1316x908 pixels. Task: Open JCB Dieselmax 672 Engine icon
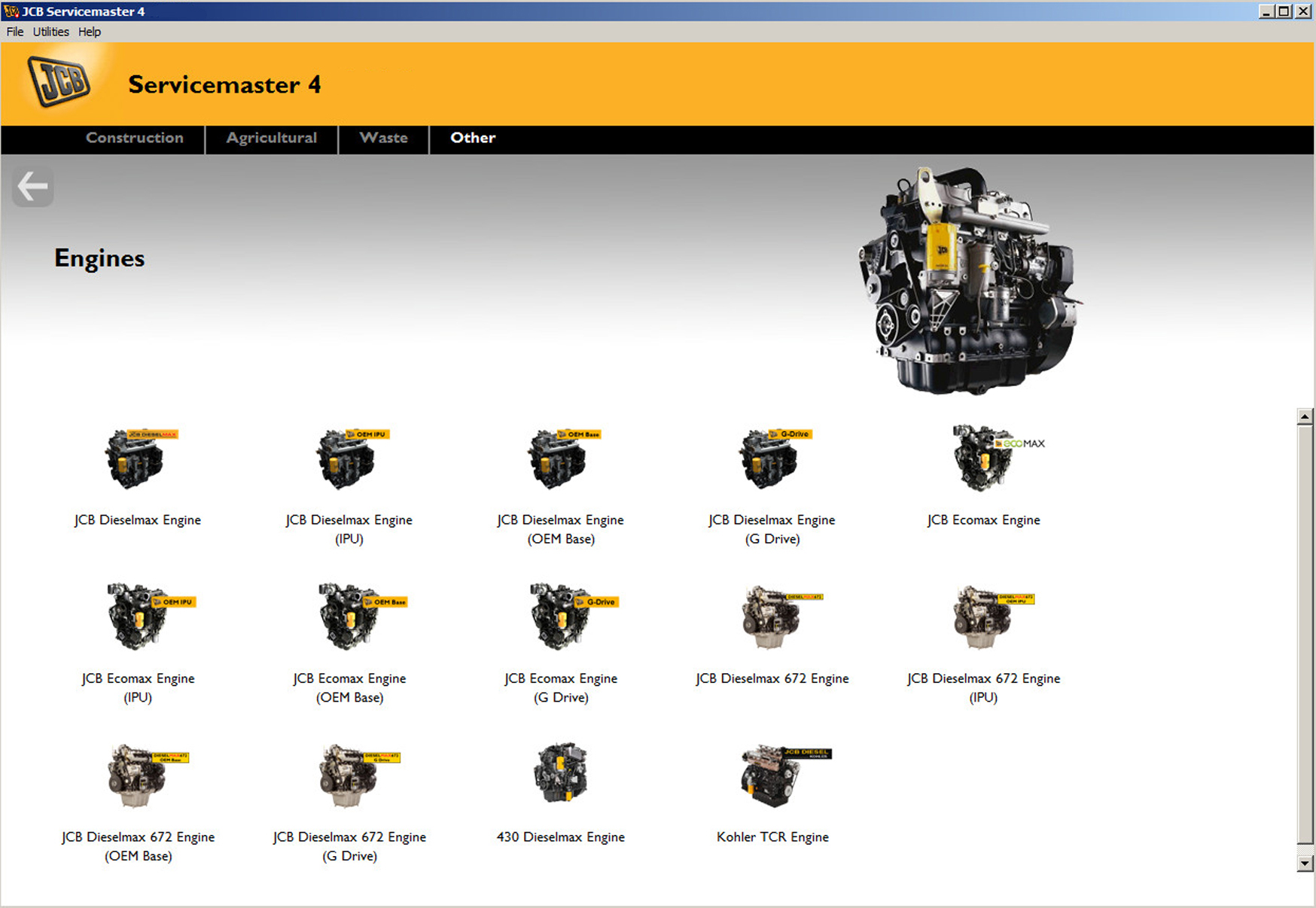pos(772,617)
